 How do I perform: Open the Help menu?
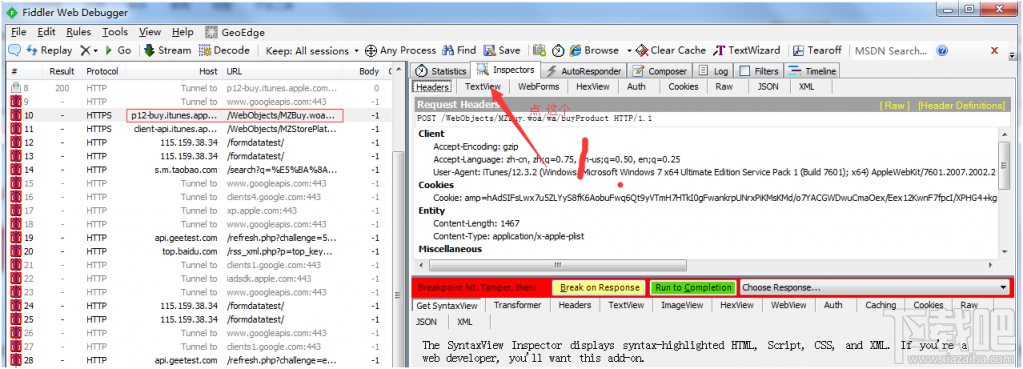click(183, 32)
